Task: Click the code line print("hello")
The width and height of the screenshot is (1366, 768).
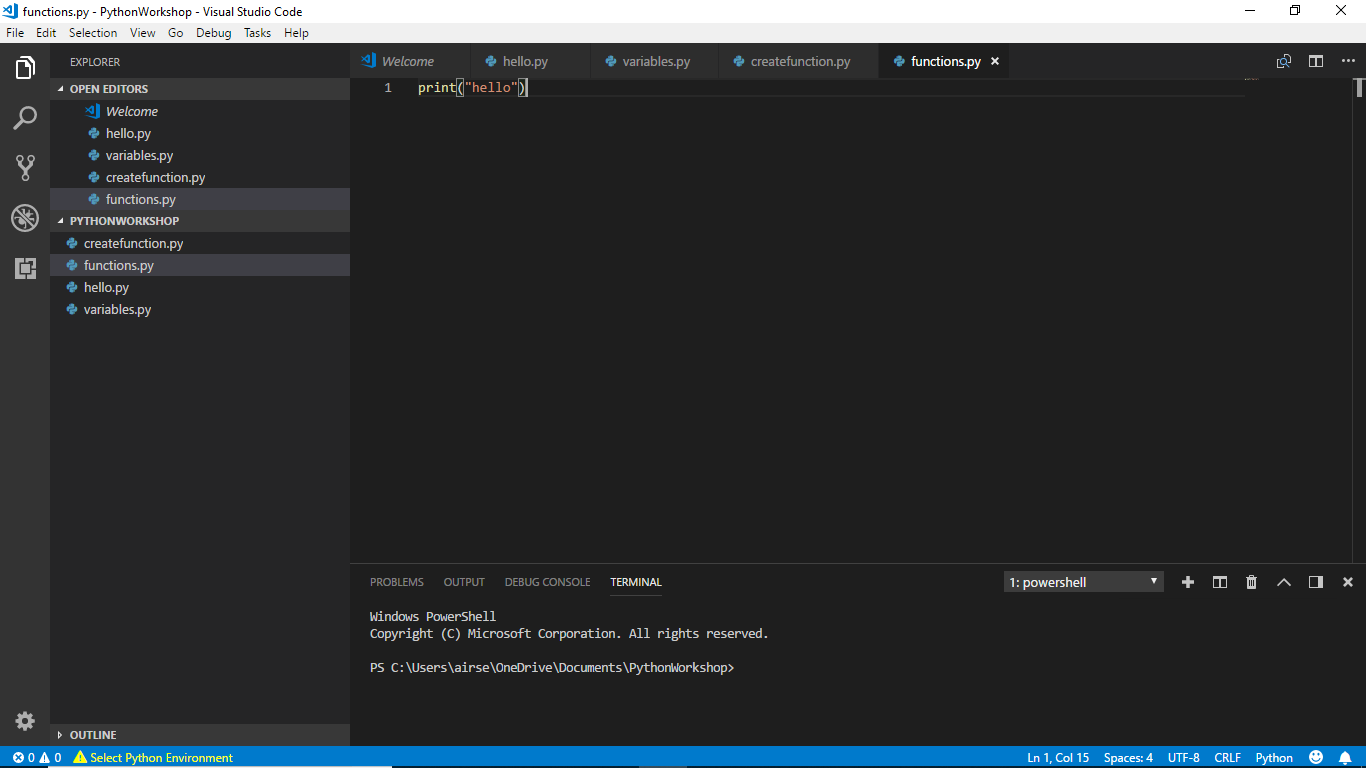Action: click(472, 88)
